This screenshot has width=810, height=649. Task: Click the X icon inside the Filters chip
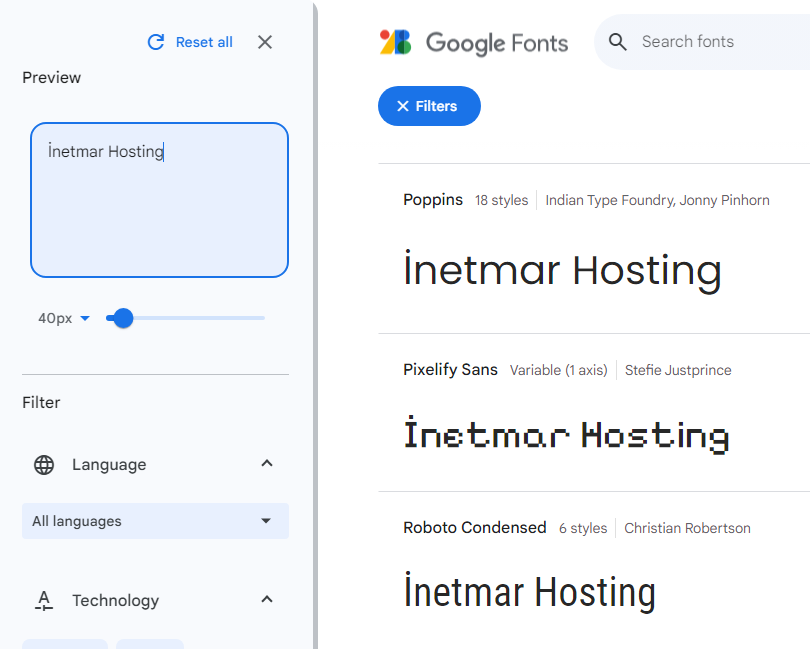click(405, 106)
